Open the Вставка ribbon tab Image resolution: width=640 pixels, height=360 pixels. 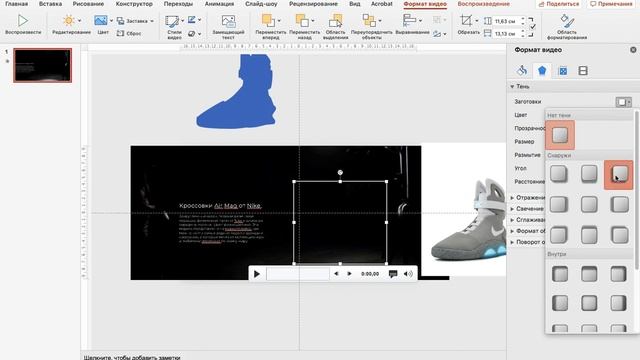click(x=50, y=4)
